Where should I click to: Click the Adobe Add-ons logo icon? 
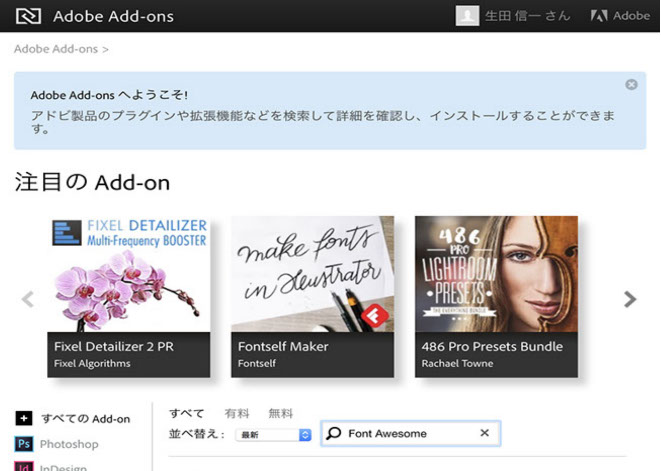click(x=28, y=16)
